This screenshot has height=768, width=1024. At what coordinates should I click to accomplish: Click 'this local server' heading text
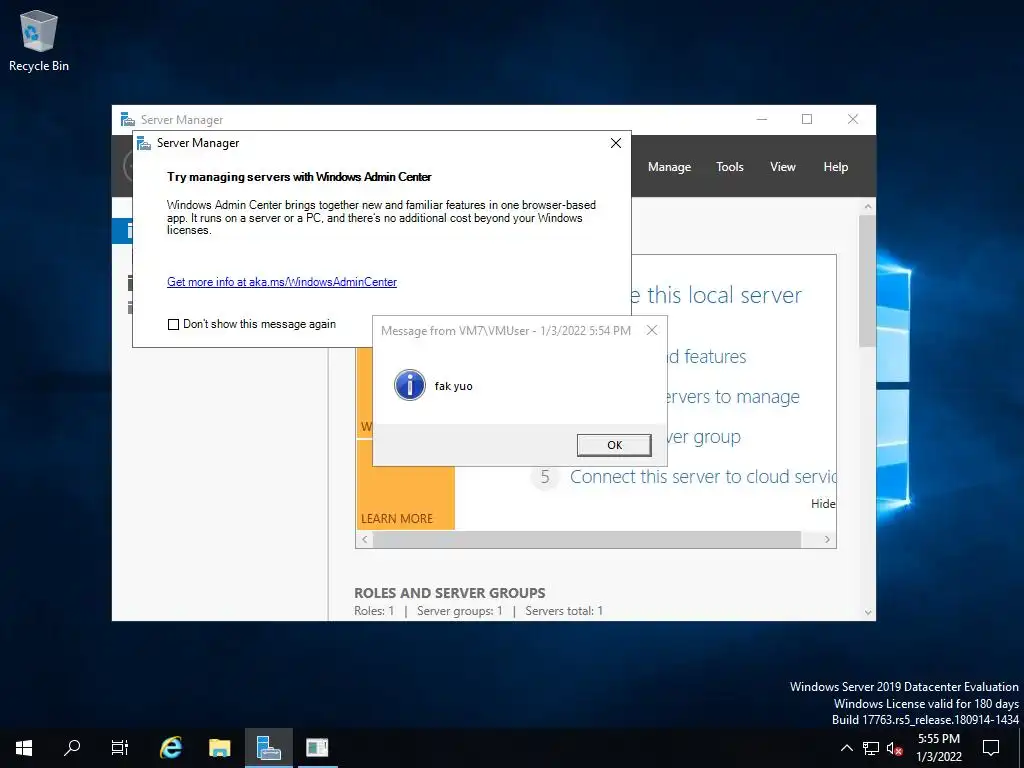coord(724,295)
